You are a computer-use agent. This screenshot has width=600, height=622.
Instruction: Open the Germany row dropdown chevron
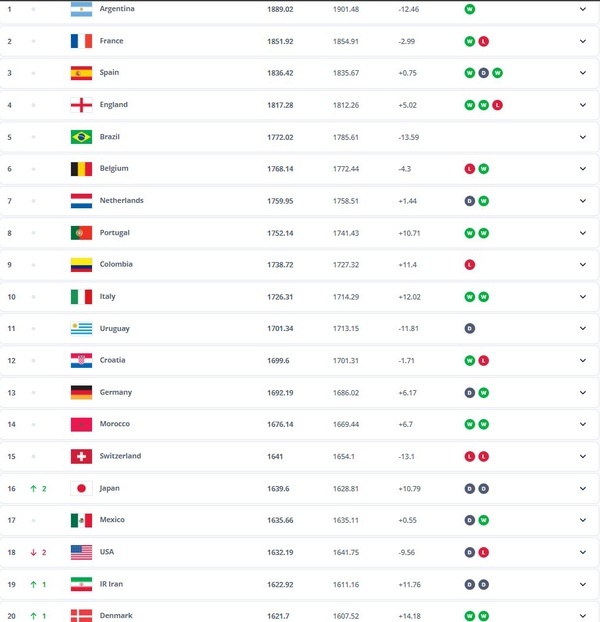583,392
